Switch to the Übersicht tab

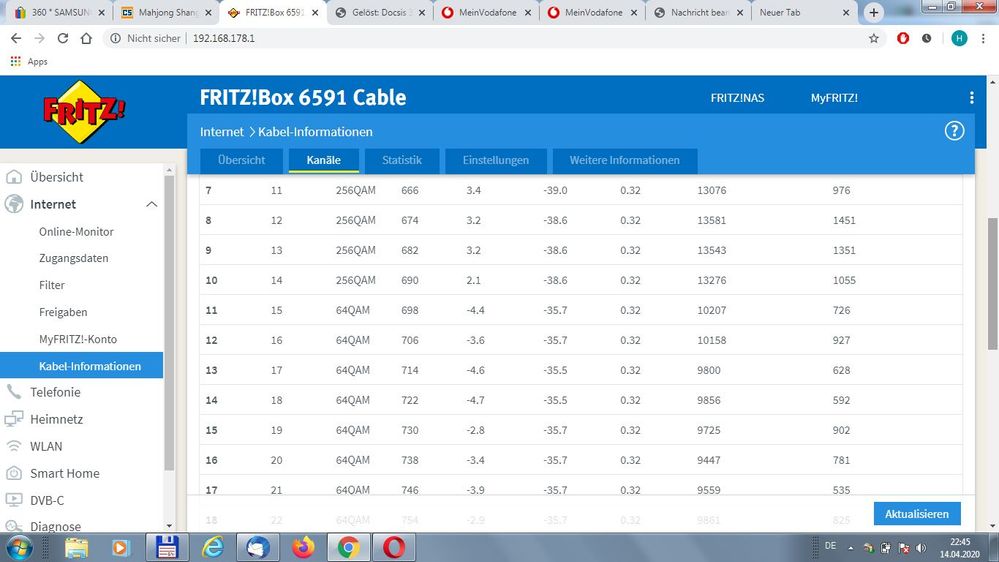point(241,161)
